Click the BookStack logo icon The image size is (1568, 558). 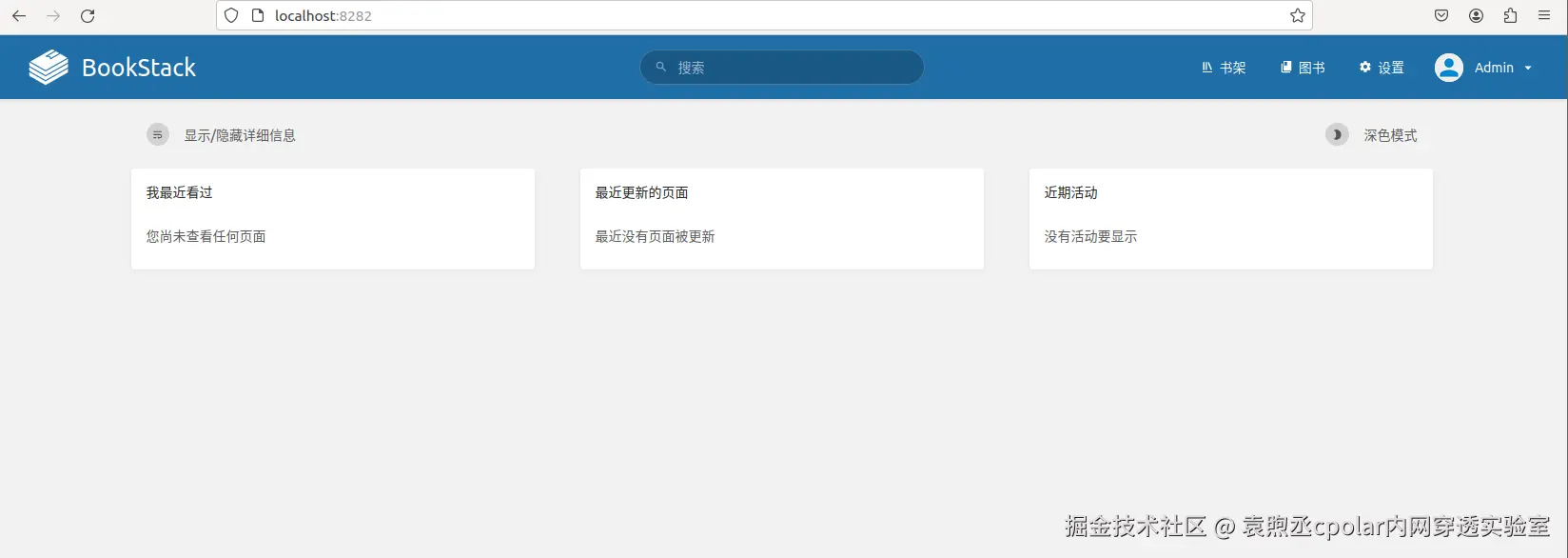(x=49, y=68)
